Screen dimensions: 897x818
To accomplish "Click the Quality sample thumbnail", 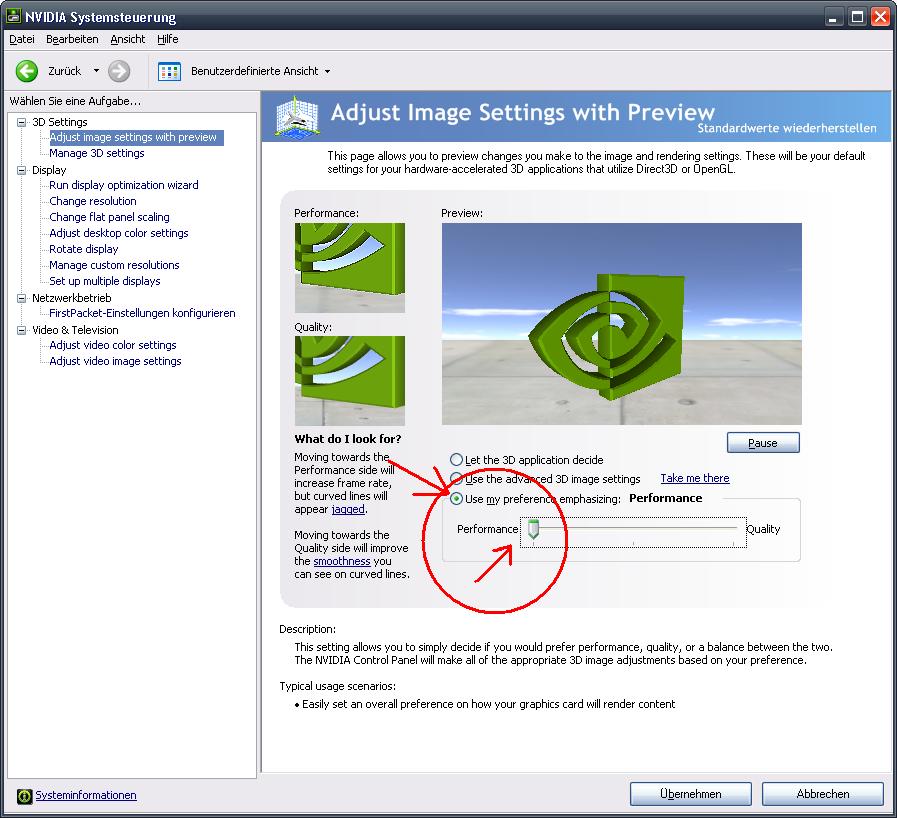I will [350, 380].
